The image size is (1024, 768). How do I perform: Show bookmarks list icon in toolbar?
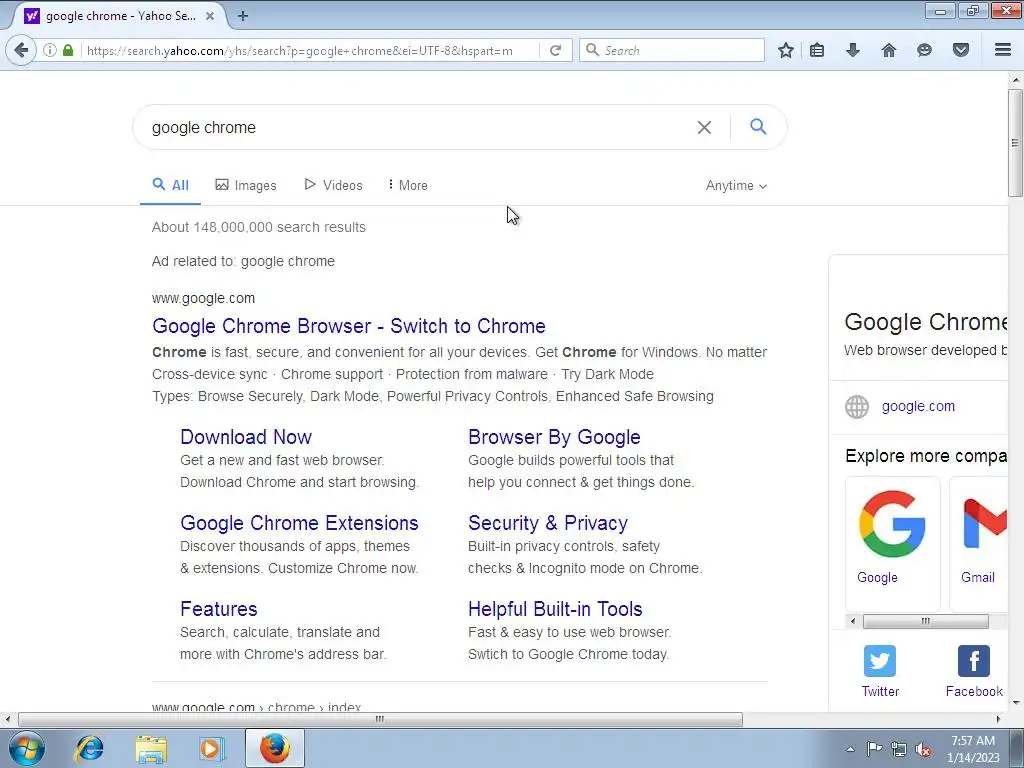coord(817,50)
